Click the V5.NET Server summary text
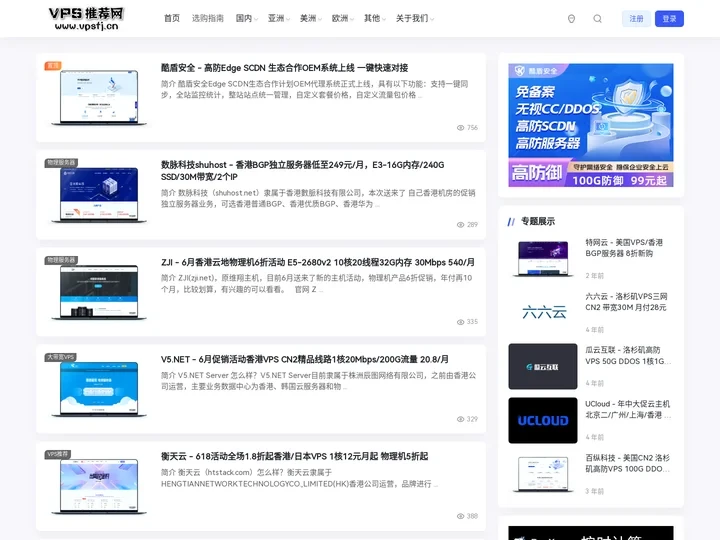This screenshot has width=720, height=540. pos(318,381)
